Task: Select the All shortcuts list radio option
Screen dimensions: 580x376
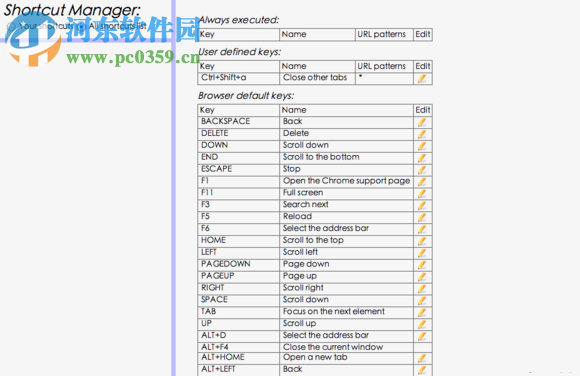Action: (x=81, y=26)
